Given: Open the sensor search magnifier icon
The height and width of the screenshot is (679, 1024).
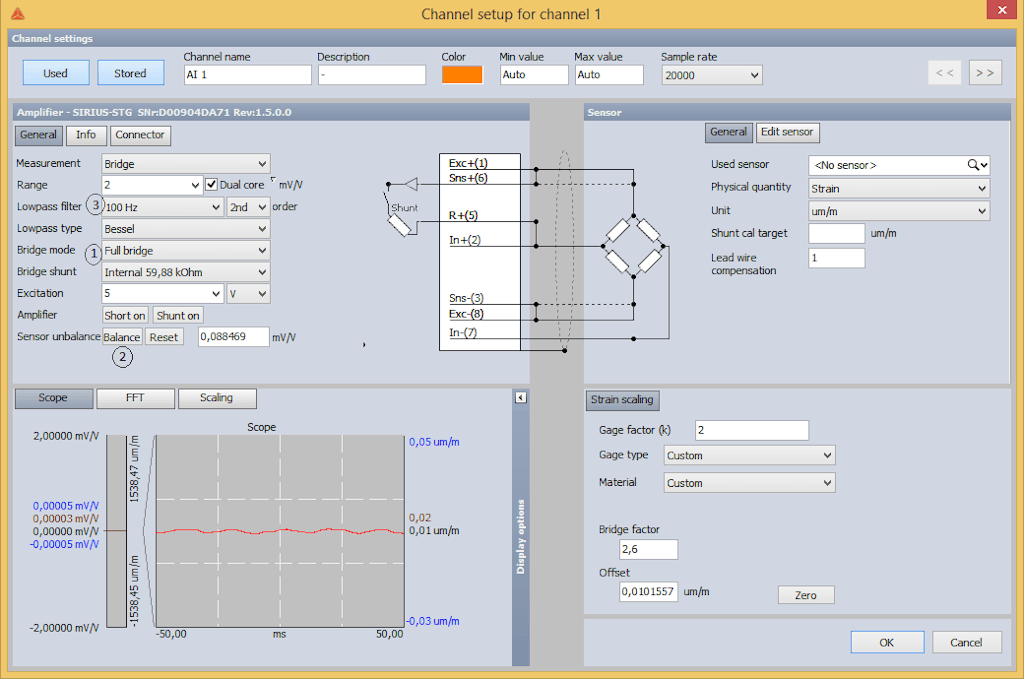Looking at the screenshot, I should tap(971, 164).
